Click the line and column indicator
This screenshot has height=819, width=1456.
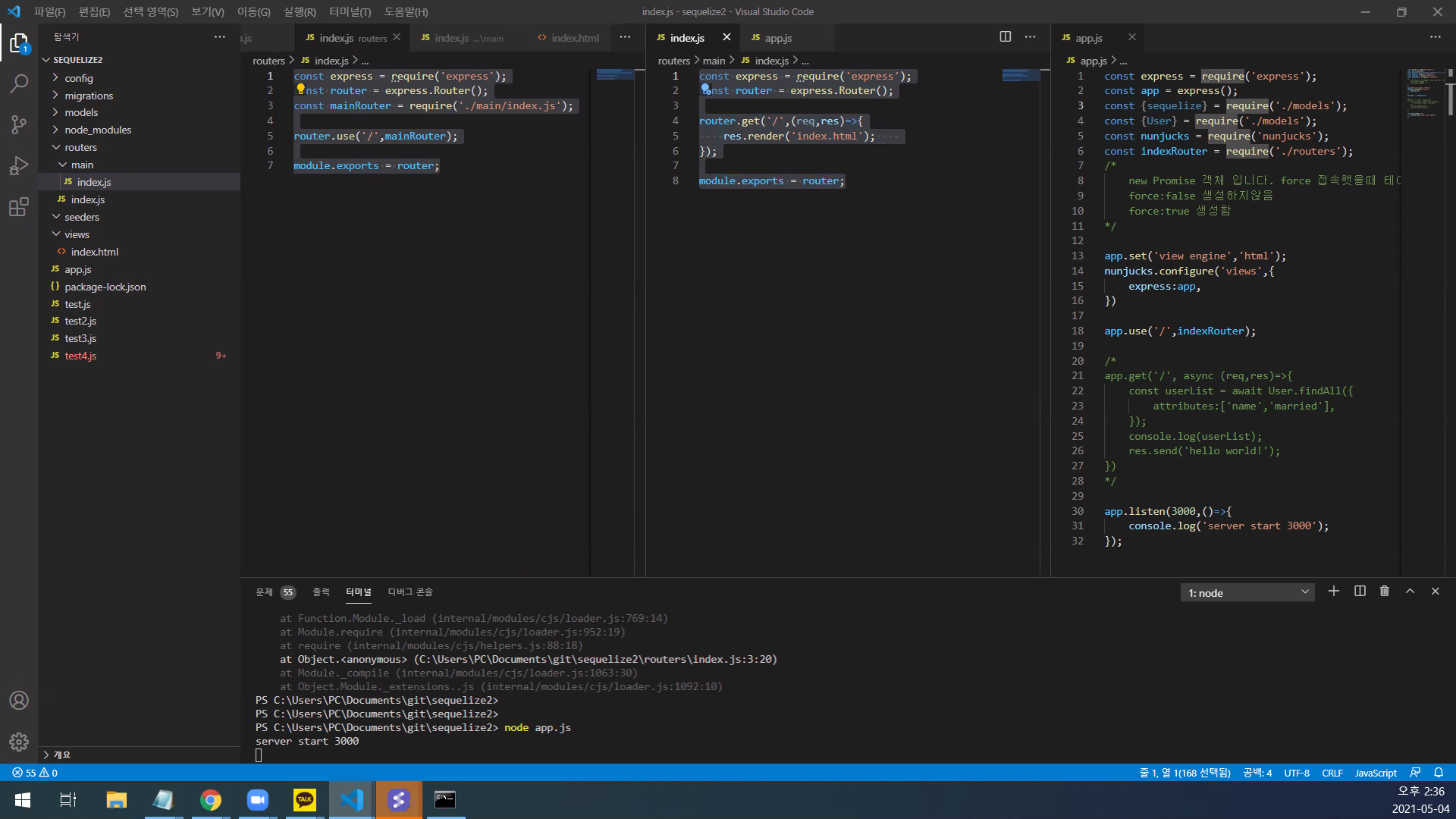[x=1185, y=773]
